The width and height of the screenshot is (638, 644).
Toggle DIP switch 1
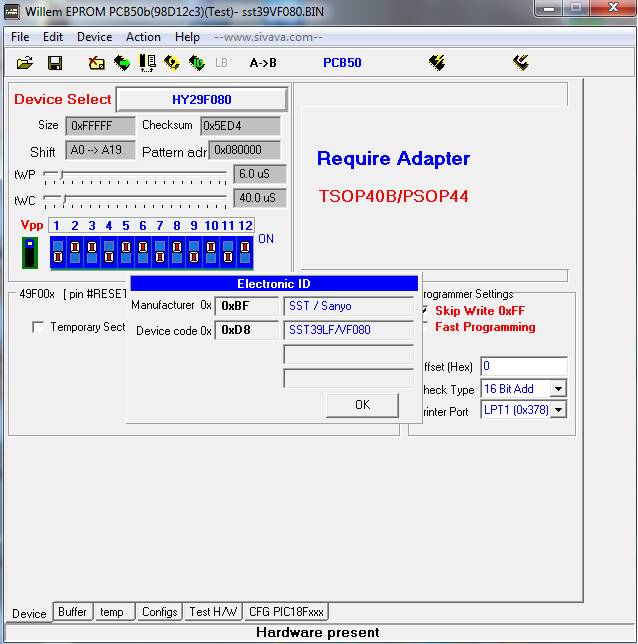click(x=58, y=252)
